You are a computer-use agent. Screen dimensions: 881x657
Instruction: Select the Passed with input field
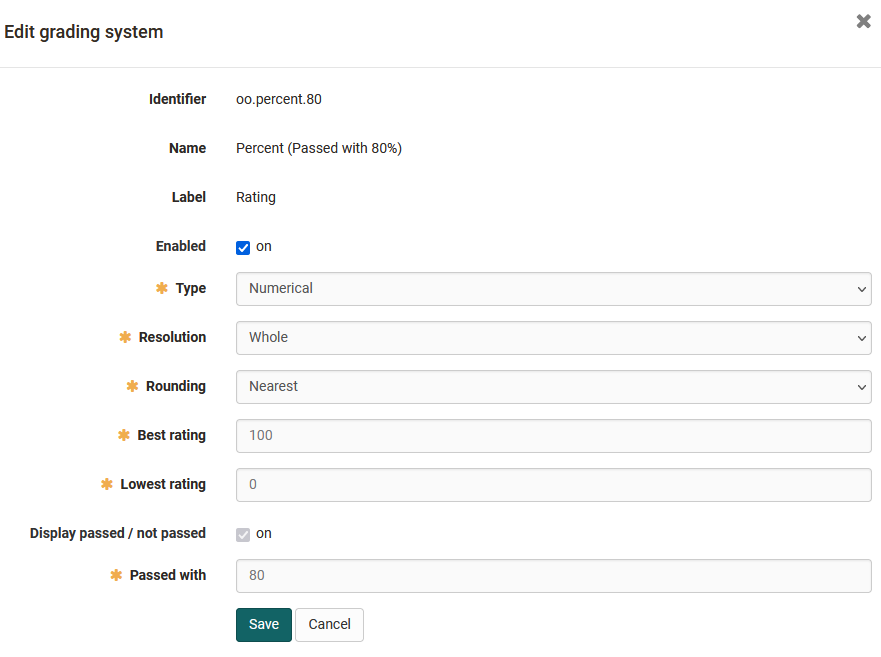[x=553, y=576]
